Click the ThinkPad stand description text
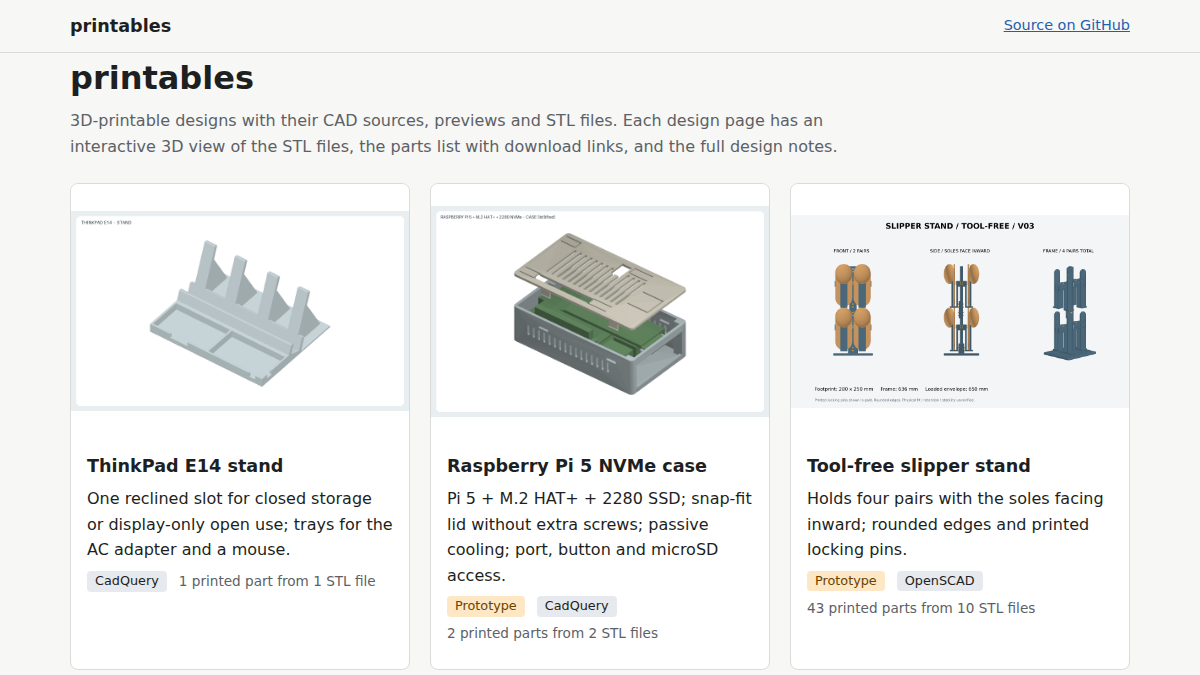Screen dimensions: 1200x675 tap(240, 524)
